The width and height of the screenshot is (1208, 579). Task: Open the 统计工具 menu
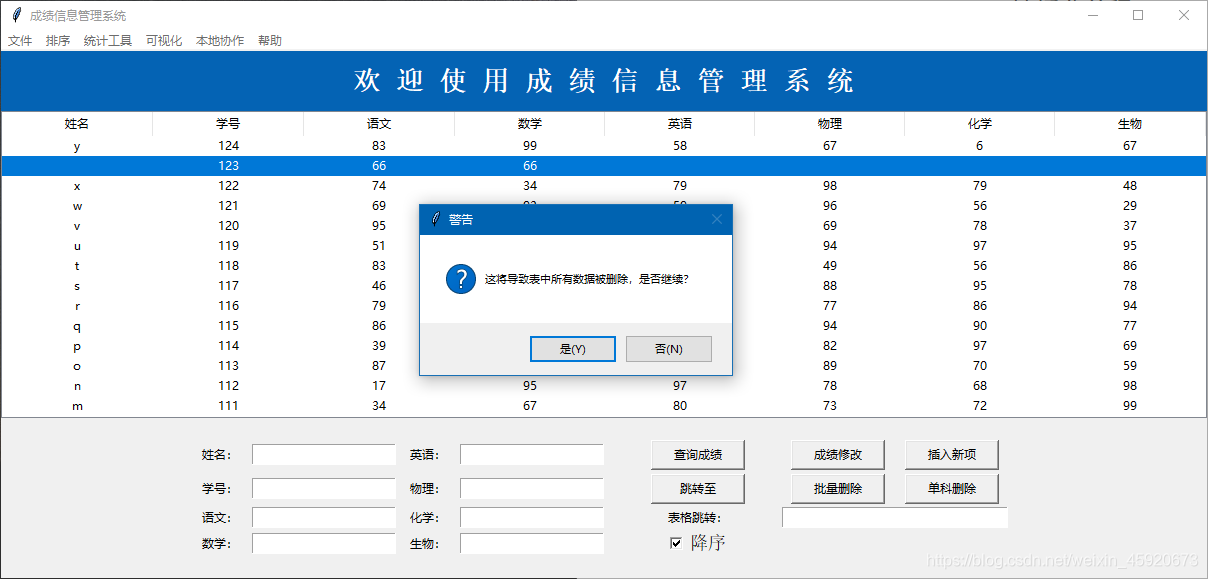(107, 40)
